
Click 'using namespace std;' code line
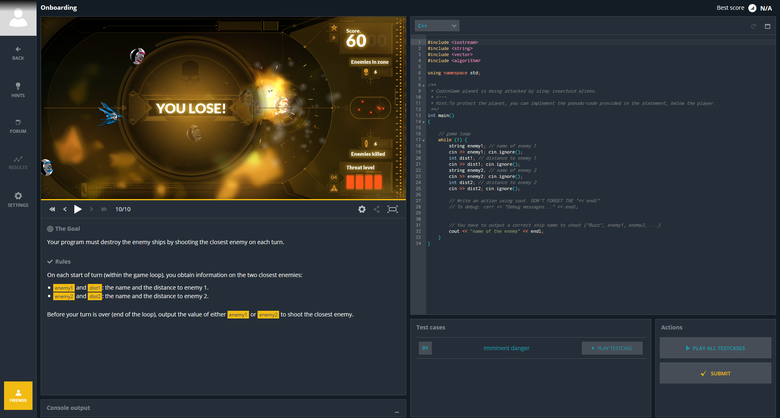(454, 73)
